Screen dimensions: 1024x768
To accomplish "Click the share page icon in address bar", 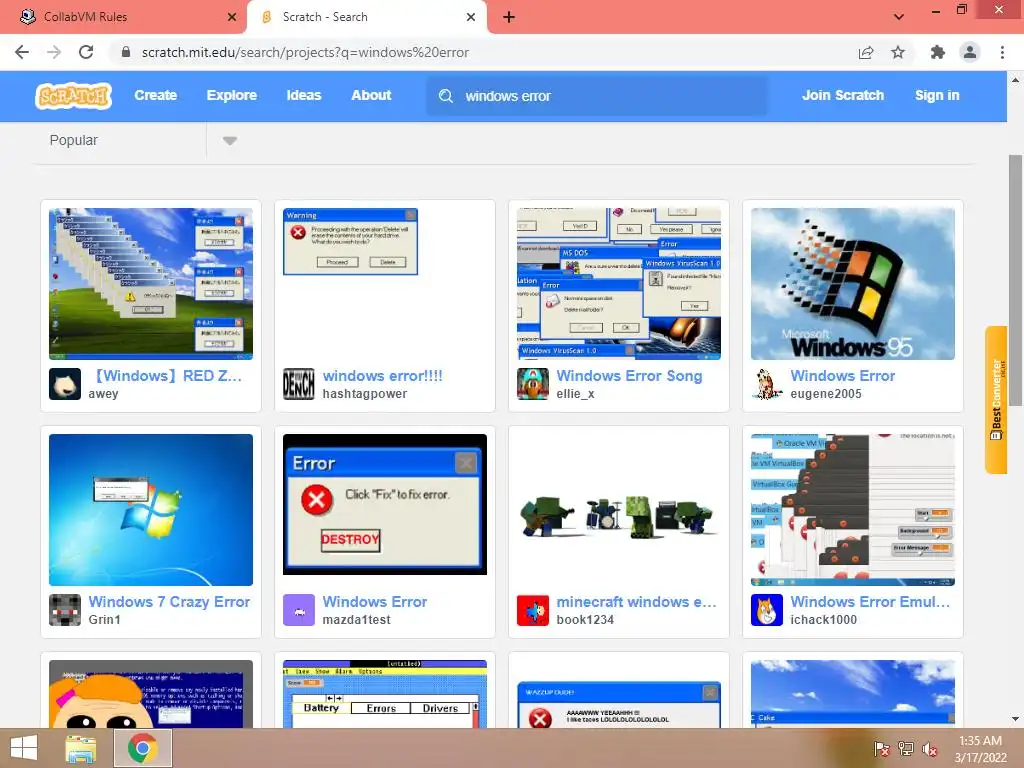I will point(866,52).
